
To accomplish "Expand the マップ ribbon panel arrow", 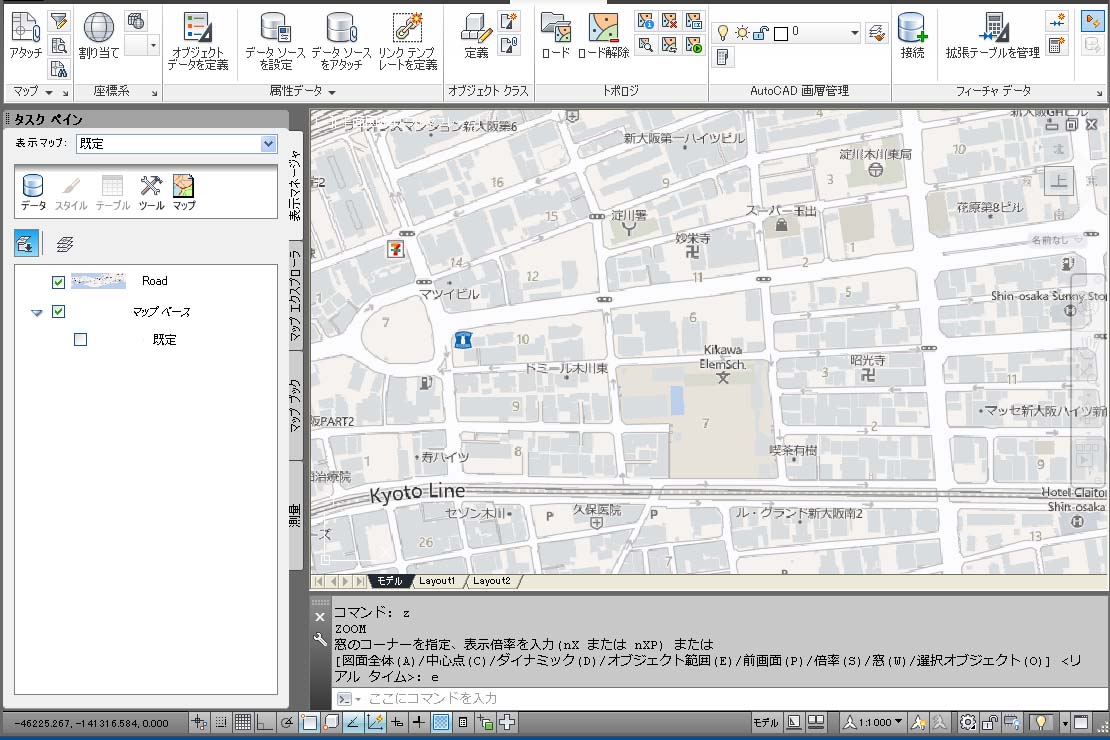I will 49,92.
